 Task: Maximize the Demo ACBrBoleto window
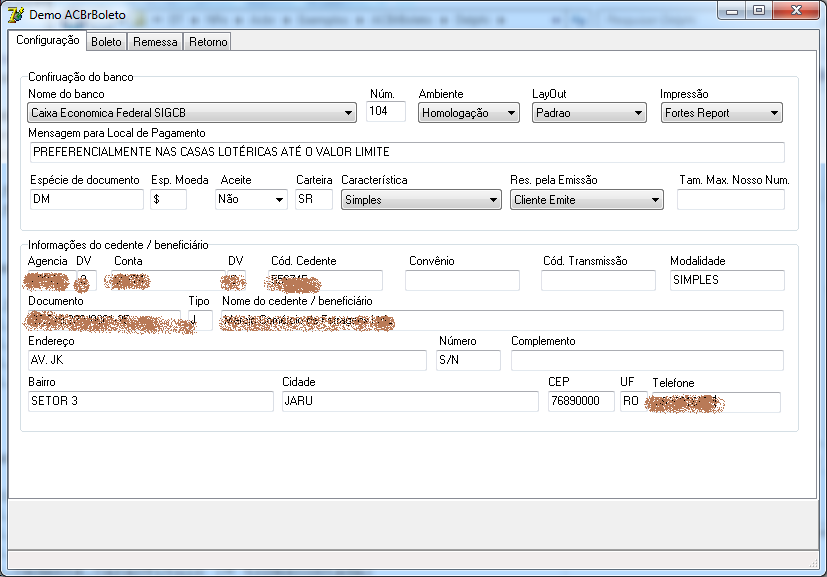coord(758,11)
